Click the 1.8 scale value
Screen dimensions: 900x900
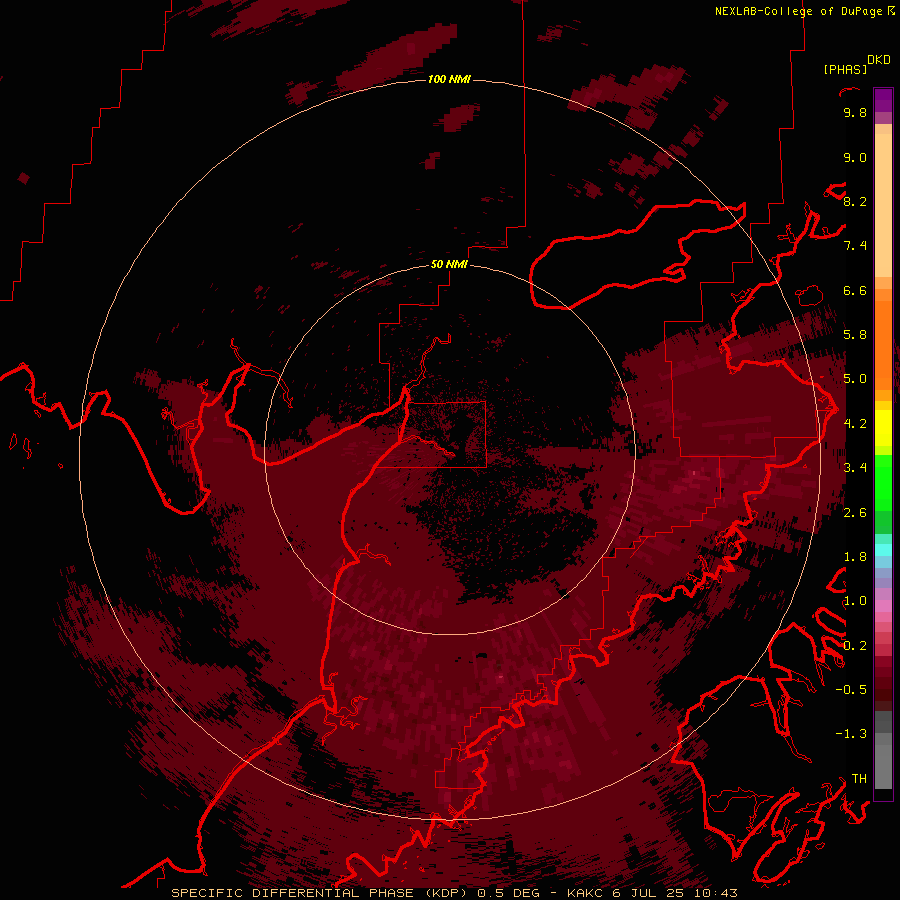(855, 557)
